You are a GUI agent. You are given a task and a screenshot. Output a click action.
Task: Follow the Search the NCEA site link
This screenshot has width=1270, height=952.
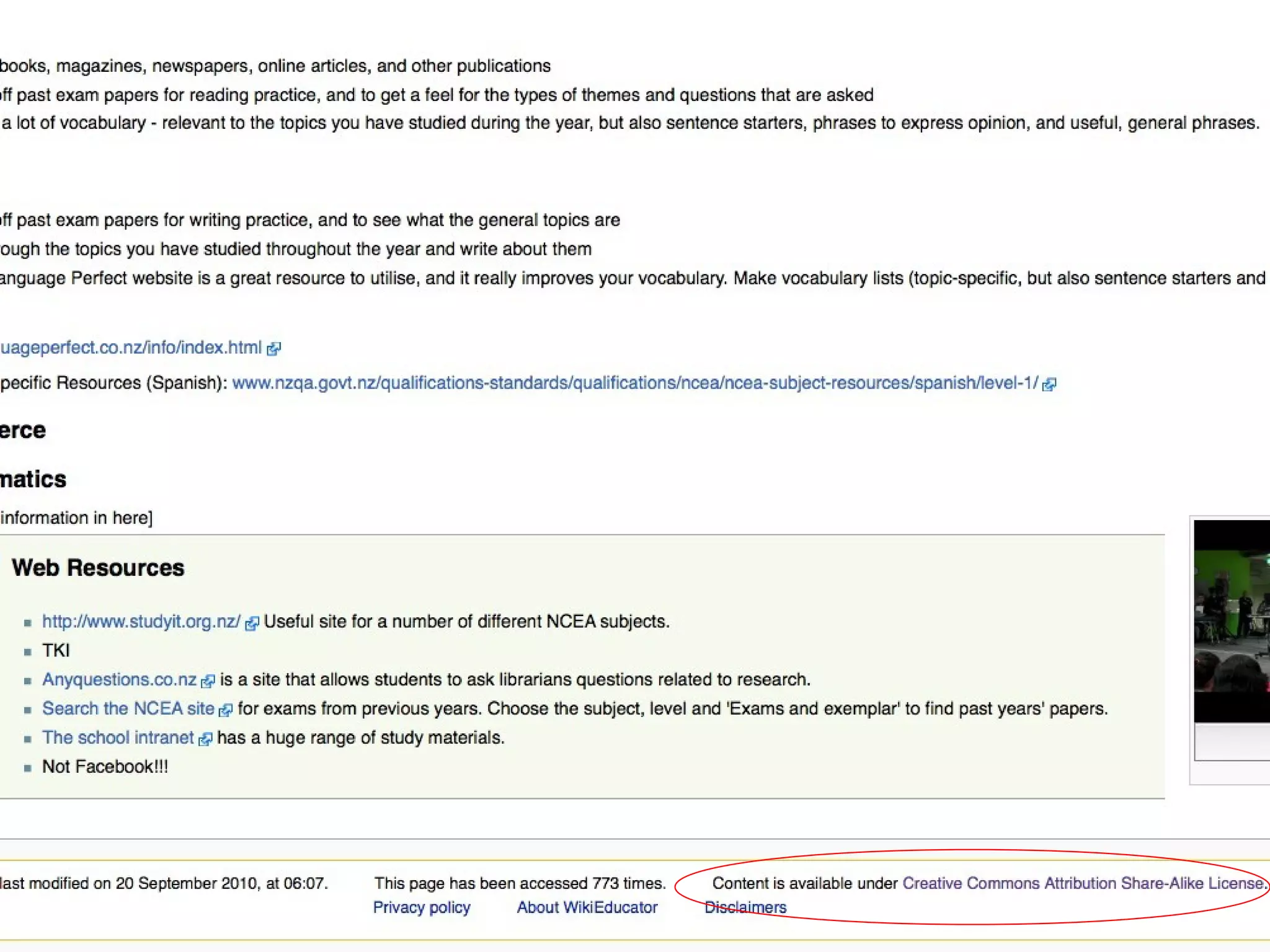(x=128, y=708)
